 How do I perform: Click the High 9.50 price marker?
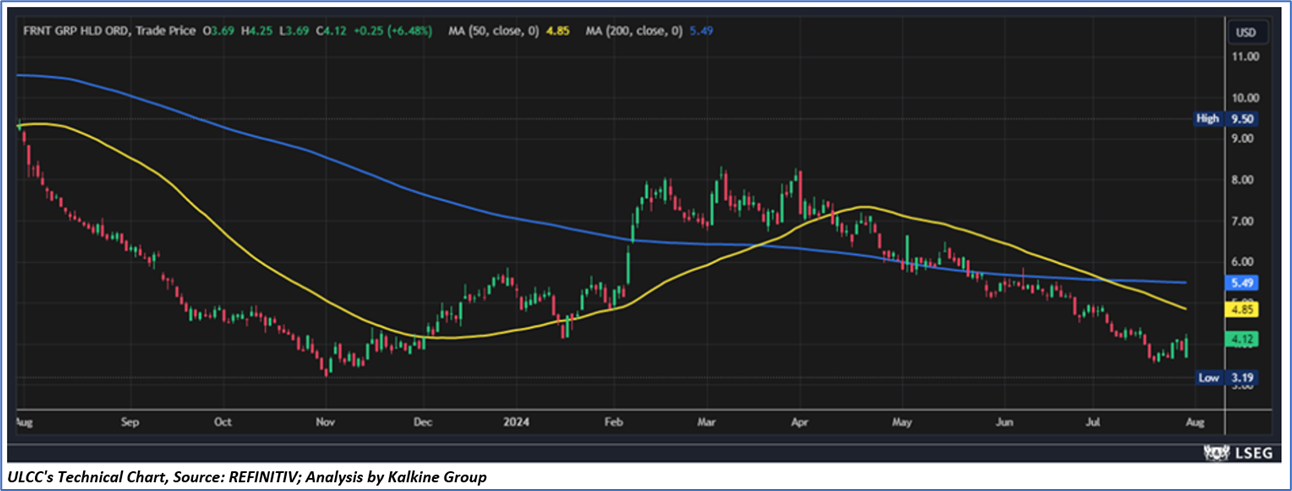[1226, 118]
